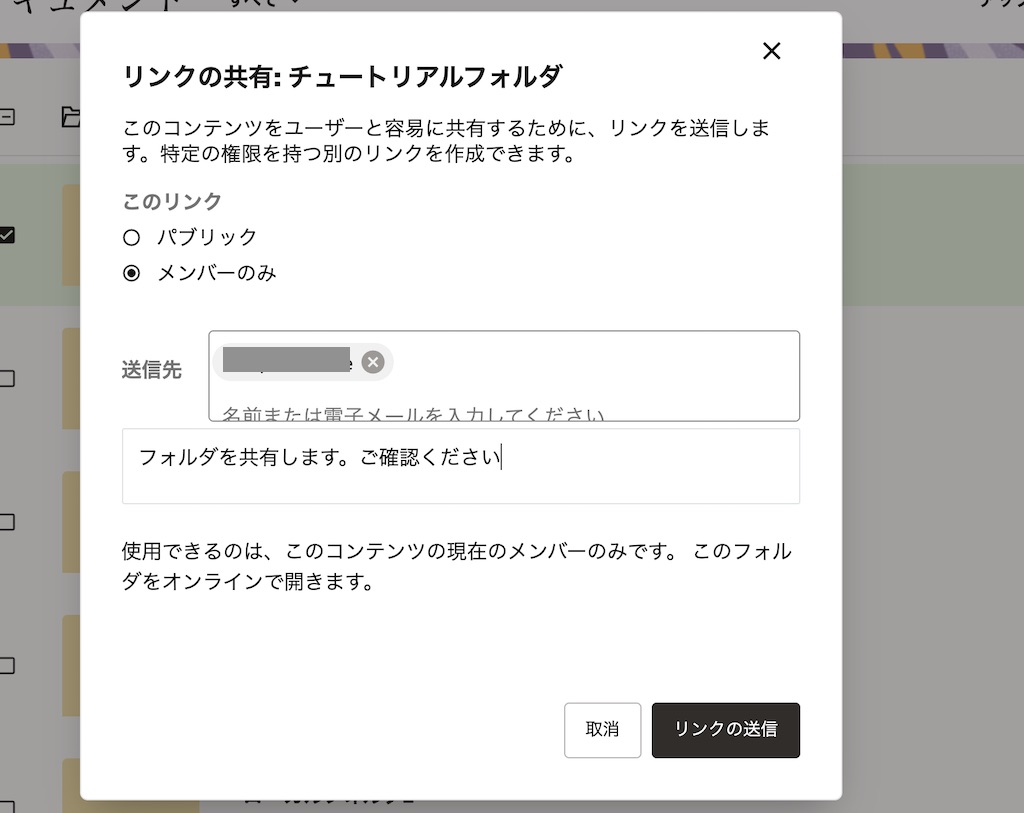Viewport: 1024px width, 813px height.
Task: Click the message field containing フォルダを共有します
Action: click(460, 465)
